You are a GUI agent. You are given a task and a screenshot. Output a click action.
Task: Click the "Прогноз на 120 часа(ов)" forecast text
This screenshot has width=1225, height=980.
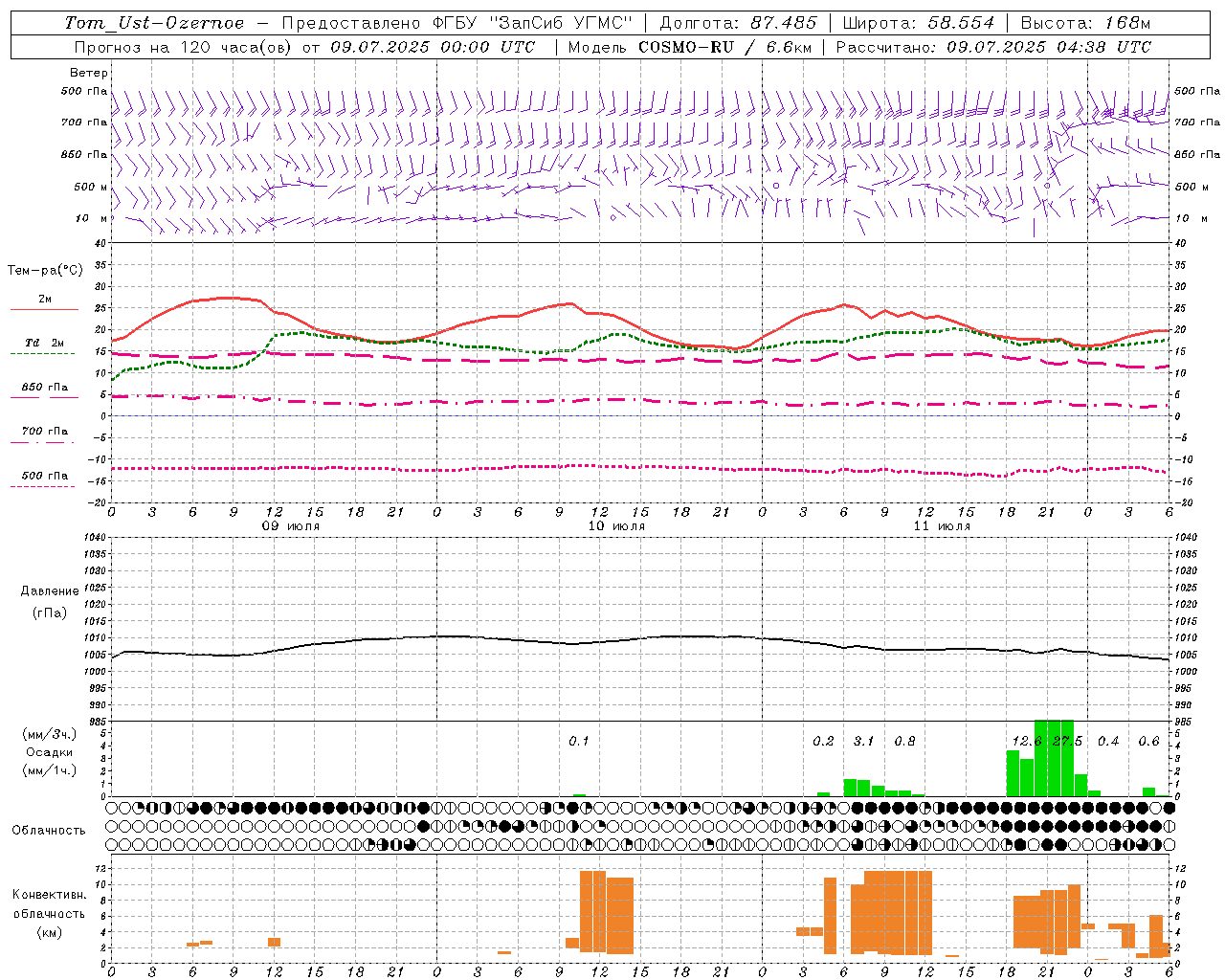(184, 47)
